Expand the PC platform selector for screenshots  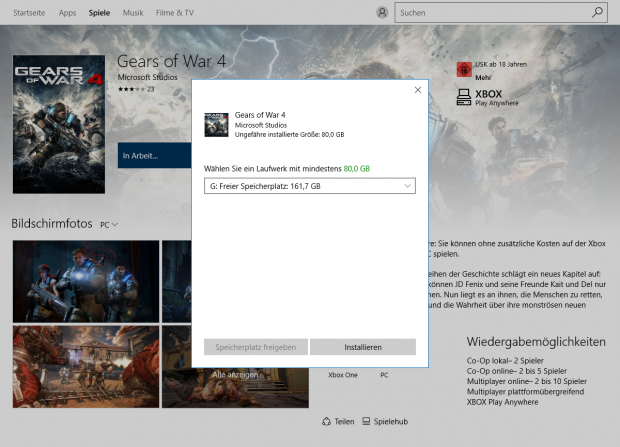click(x=109, y=225)
